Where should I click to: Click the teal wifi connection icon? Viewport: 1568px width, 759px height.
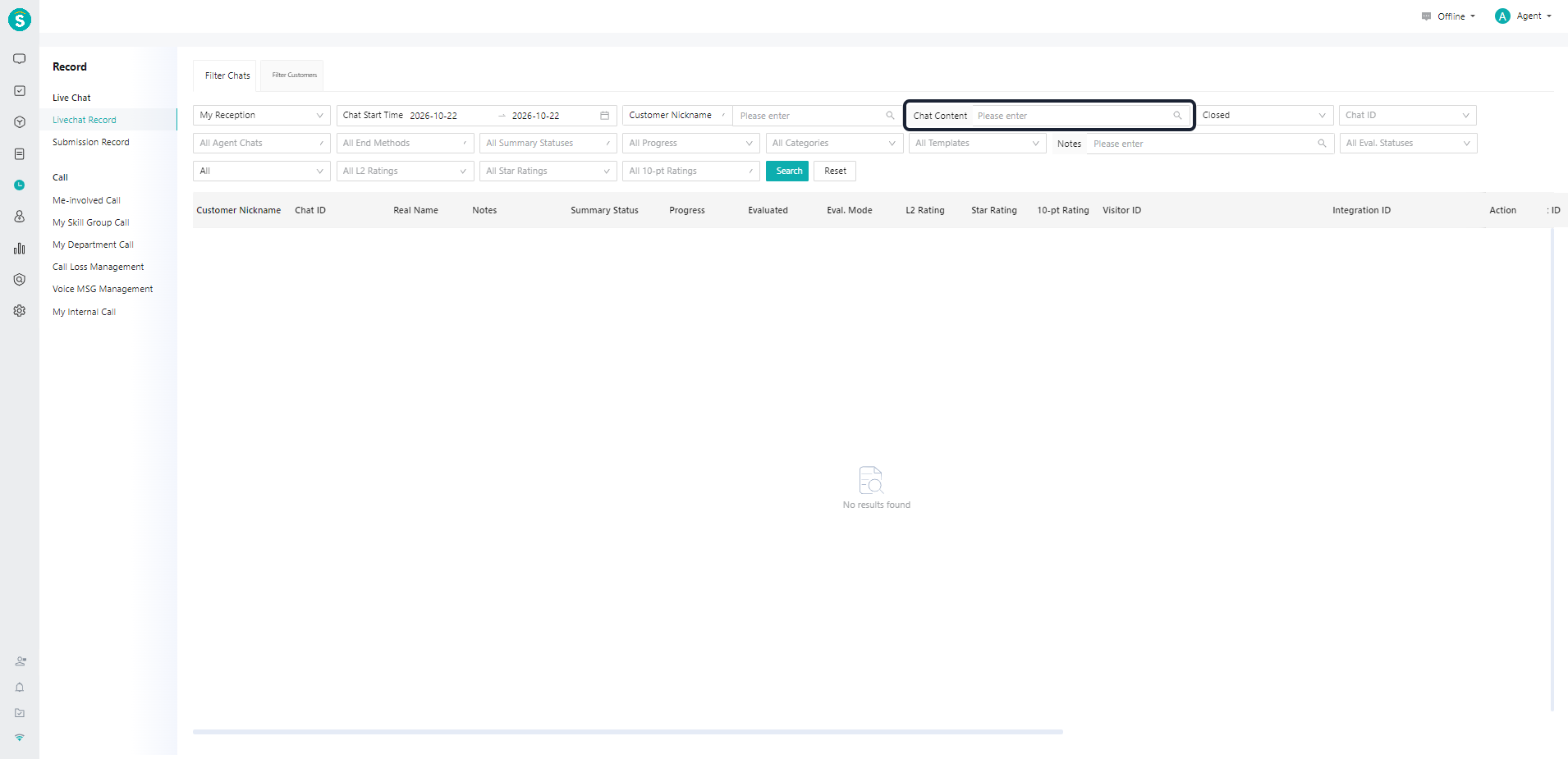tap(19, 738)
